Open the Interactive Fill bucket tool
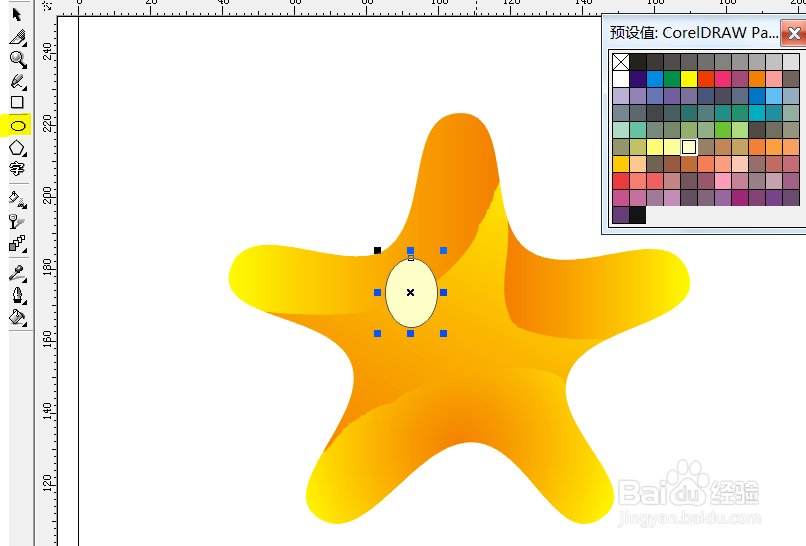Image resolution: width=806 pixels, height=546 pixels. [x=18, y=199]
